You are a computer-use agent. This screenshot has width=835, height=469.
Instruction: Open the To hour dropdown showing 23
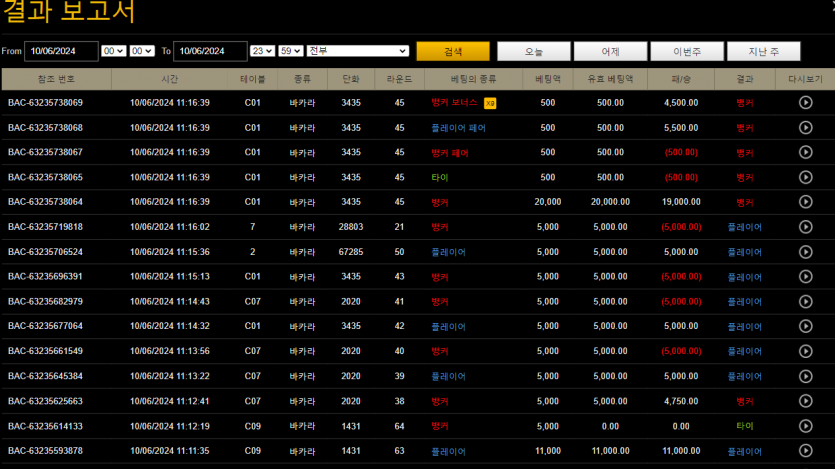[x=262, y=51]
